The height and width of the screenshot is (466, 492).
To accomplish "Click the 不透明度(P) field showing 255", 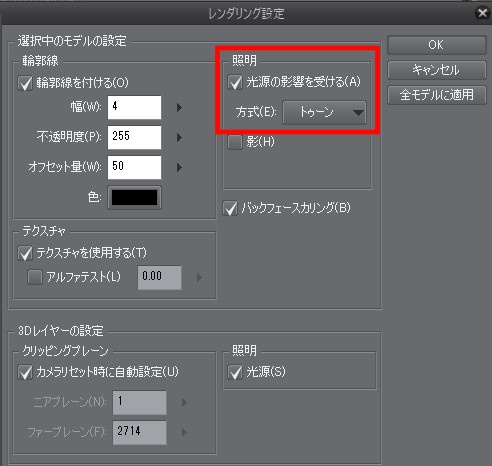I will pyautogui.click(x=134, y=137).
